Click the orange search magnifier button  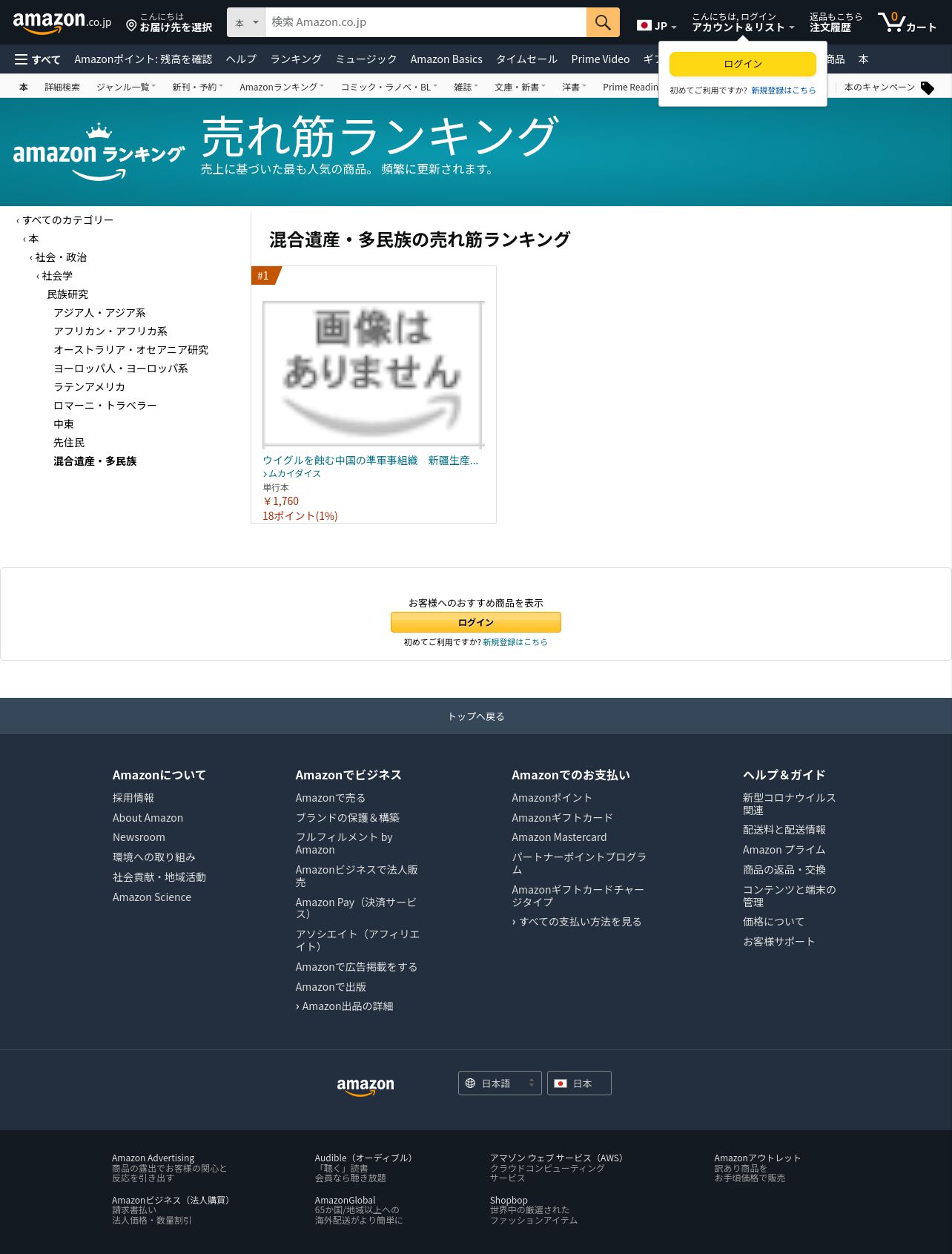coord(603,22)
